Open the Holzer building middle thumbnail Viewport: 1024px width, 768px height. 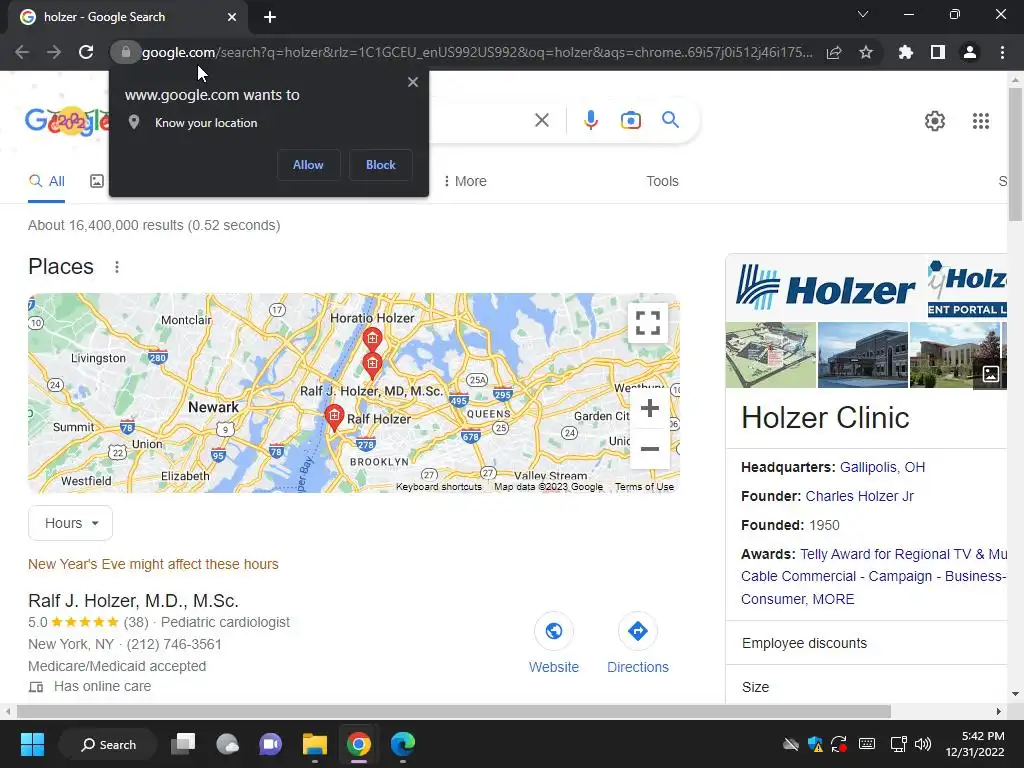click(x=863, y=355)
